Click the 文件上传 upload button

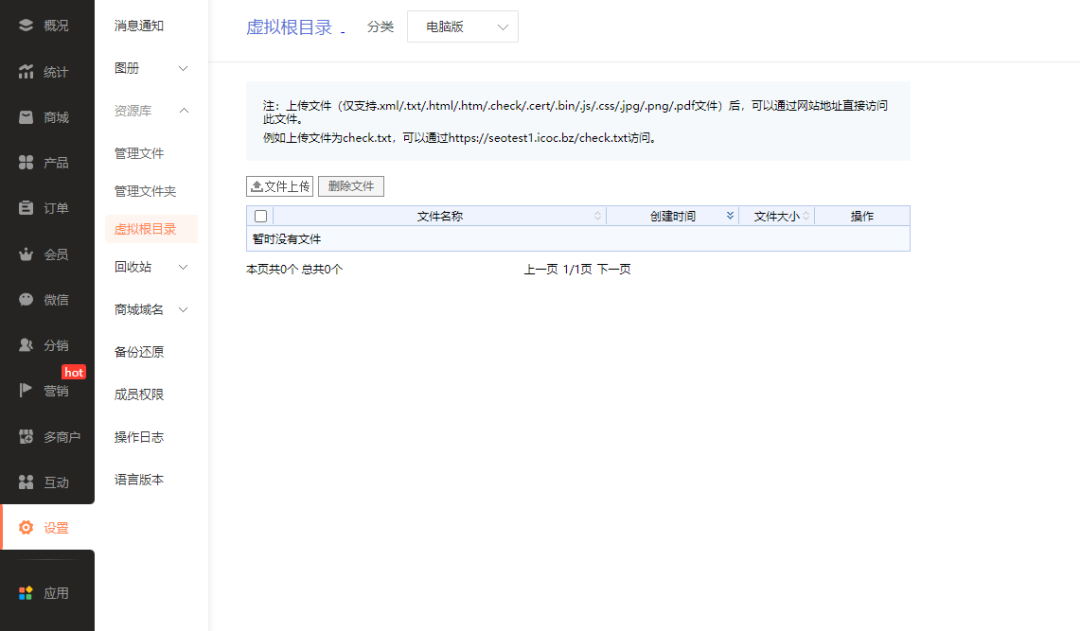click(279, 186)
